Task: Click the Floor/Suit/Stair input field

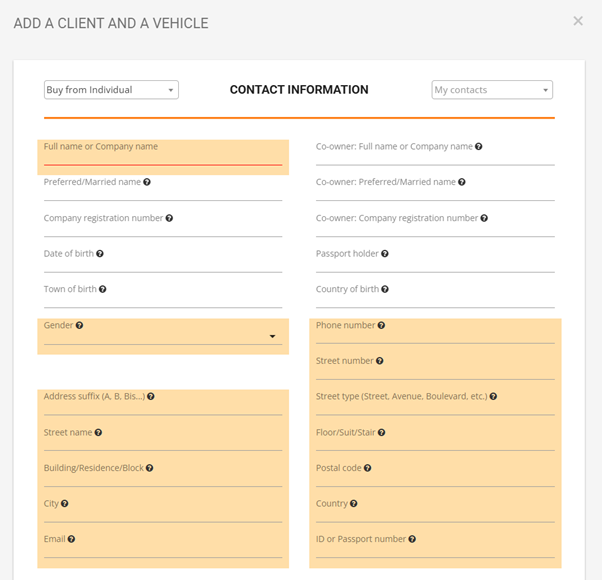Action: [435, 444]
